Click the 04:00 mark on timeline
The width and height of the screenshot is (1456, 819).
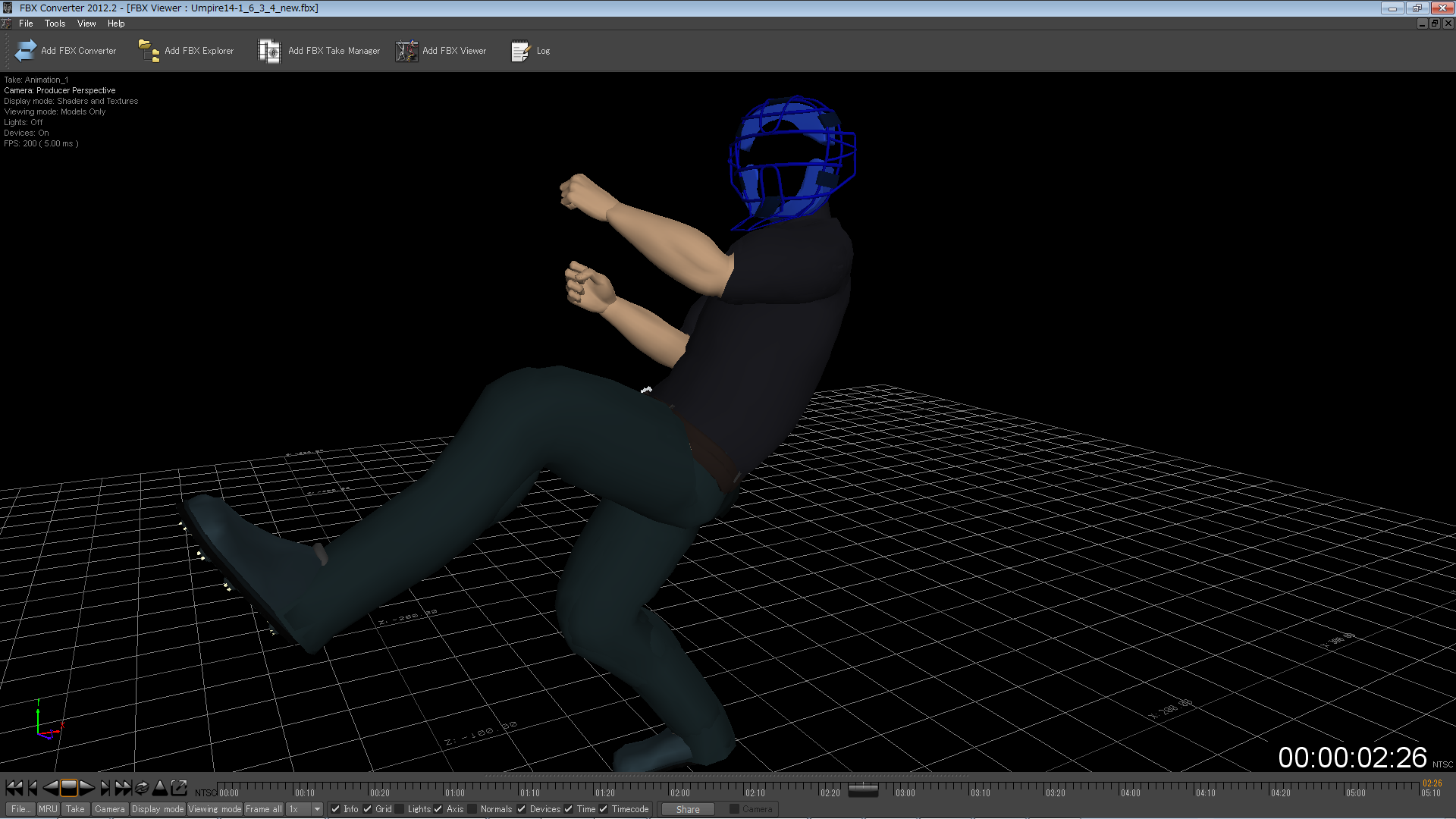pyautogui.click(x=1131, y=792)
